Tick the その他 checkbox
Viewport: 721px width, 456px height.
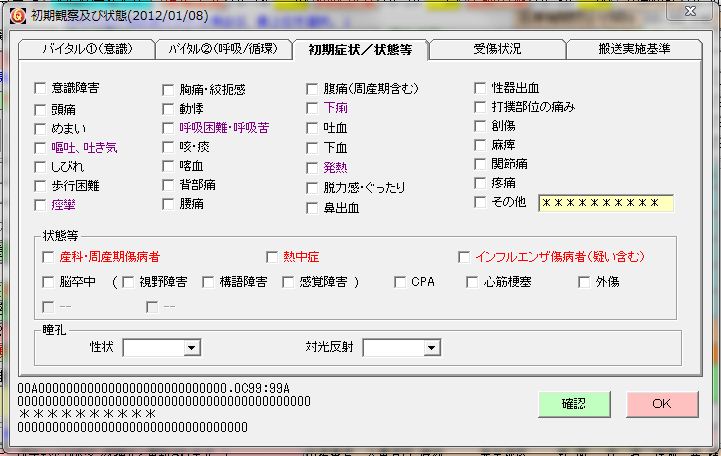pos(481,202)
